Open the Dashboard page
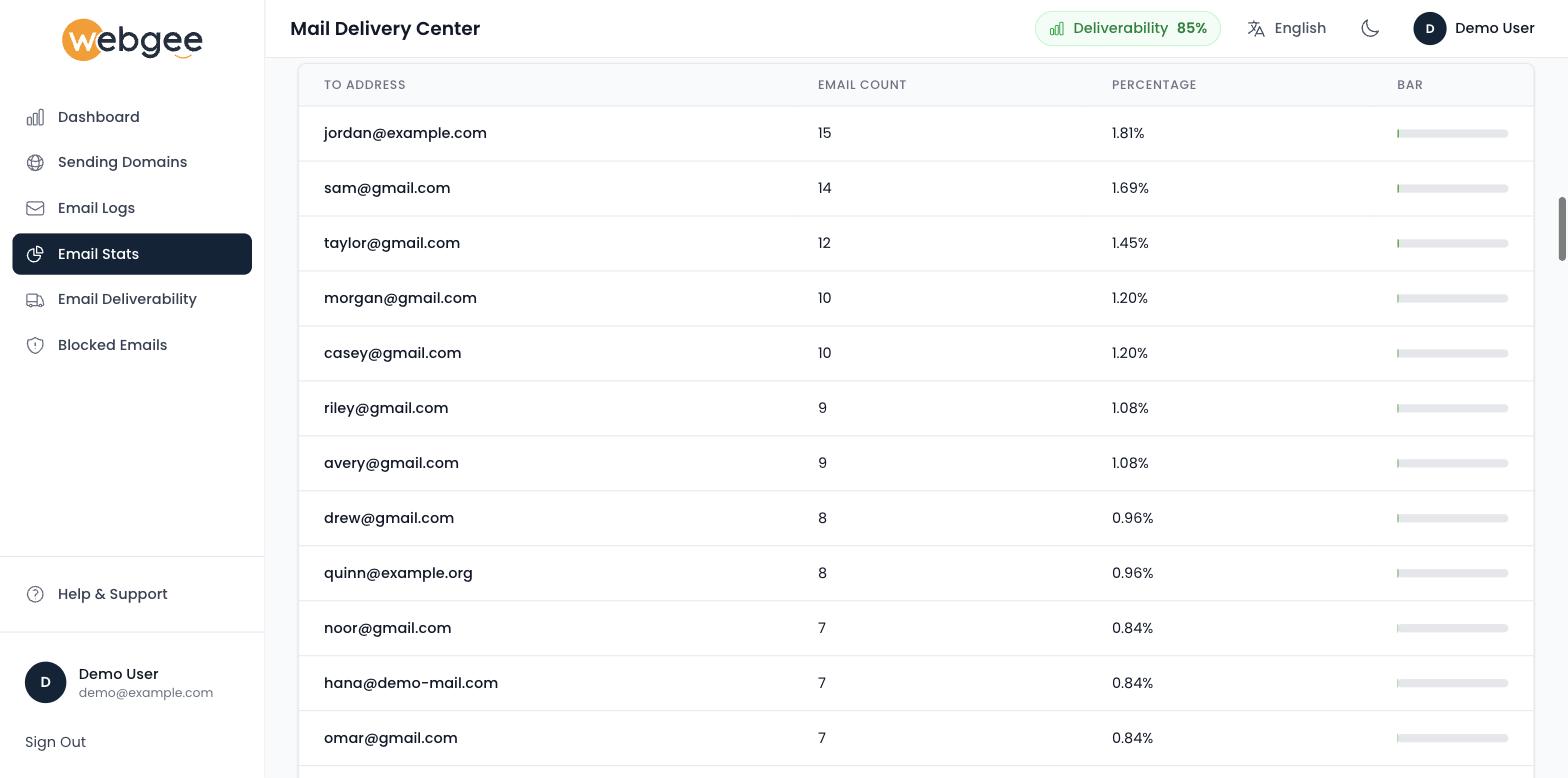This screenshot has height=778, width=1568. coord(132,117)
